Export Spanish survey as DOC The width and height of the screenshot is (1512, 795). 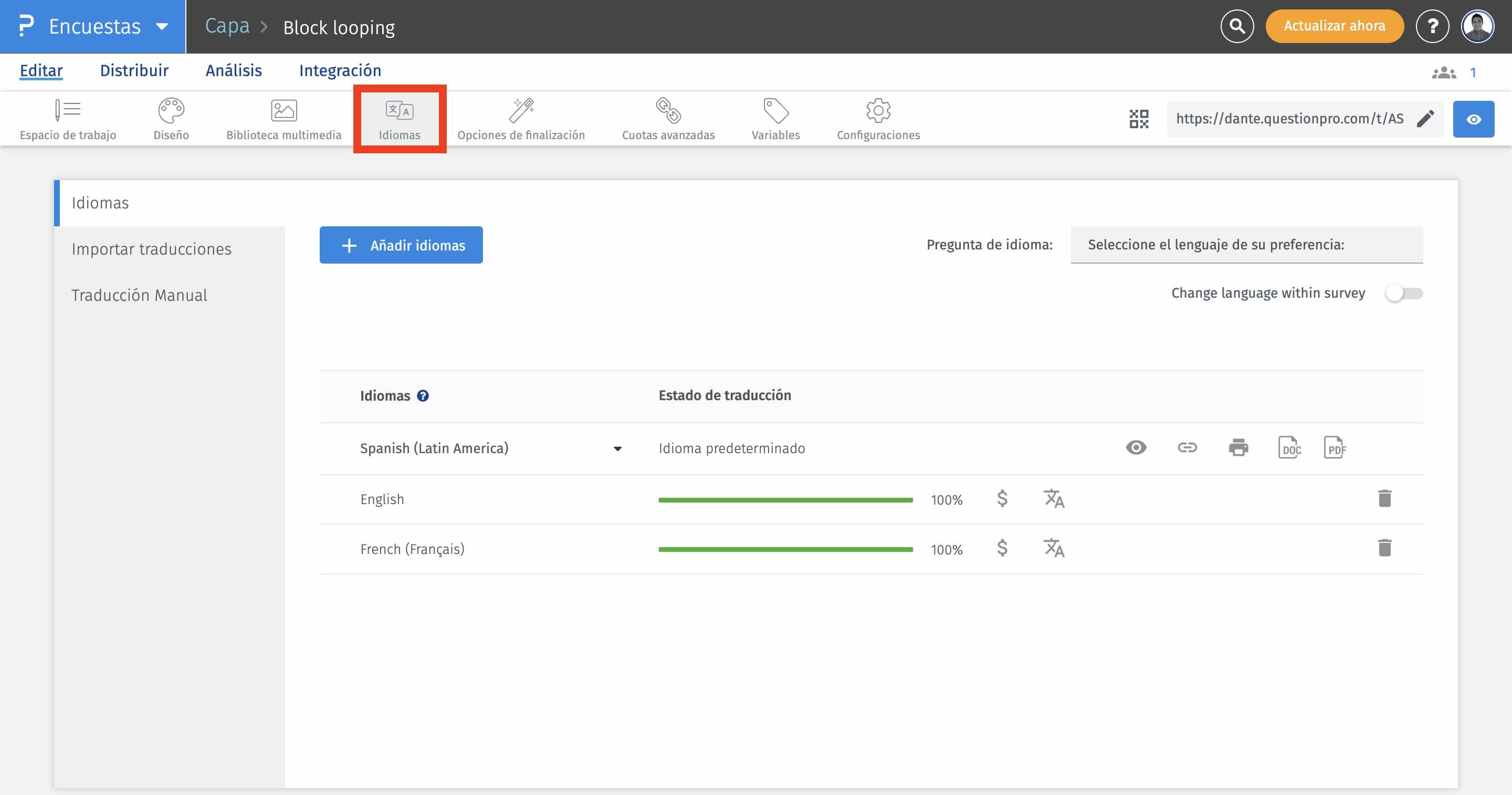(x=1289, y=448)
